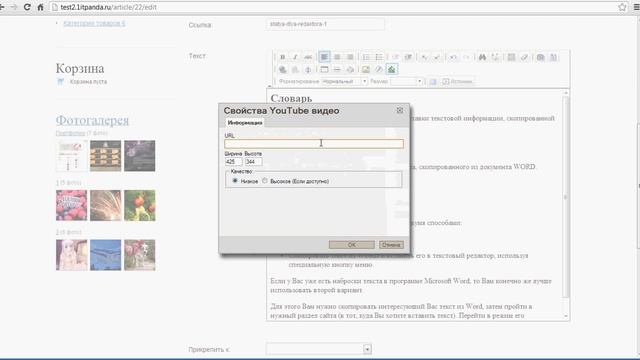Open Replace tool in editor toolbar
Viewport: 640px width, 360px height.
(x=496, y=57)
